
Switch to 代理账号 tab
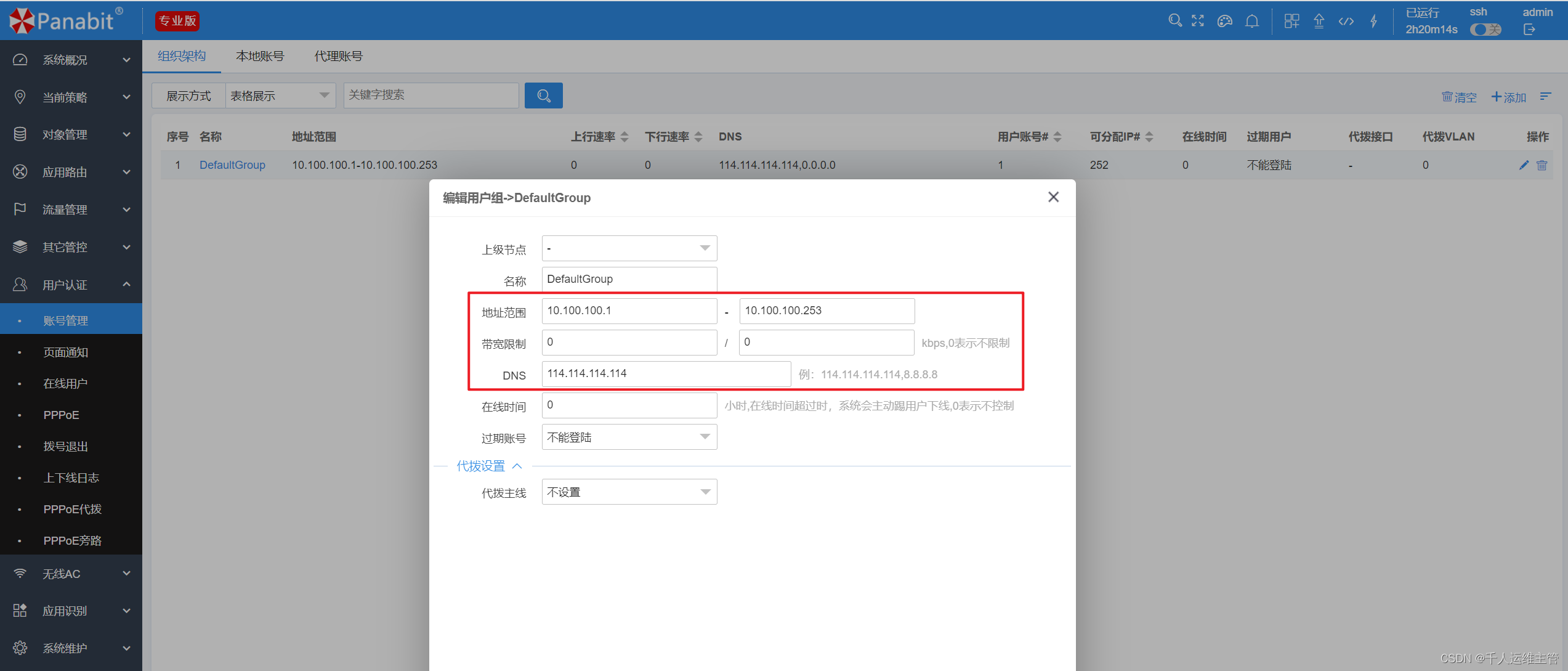coord(338,56)
